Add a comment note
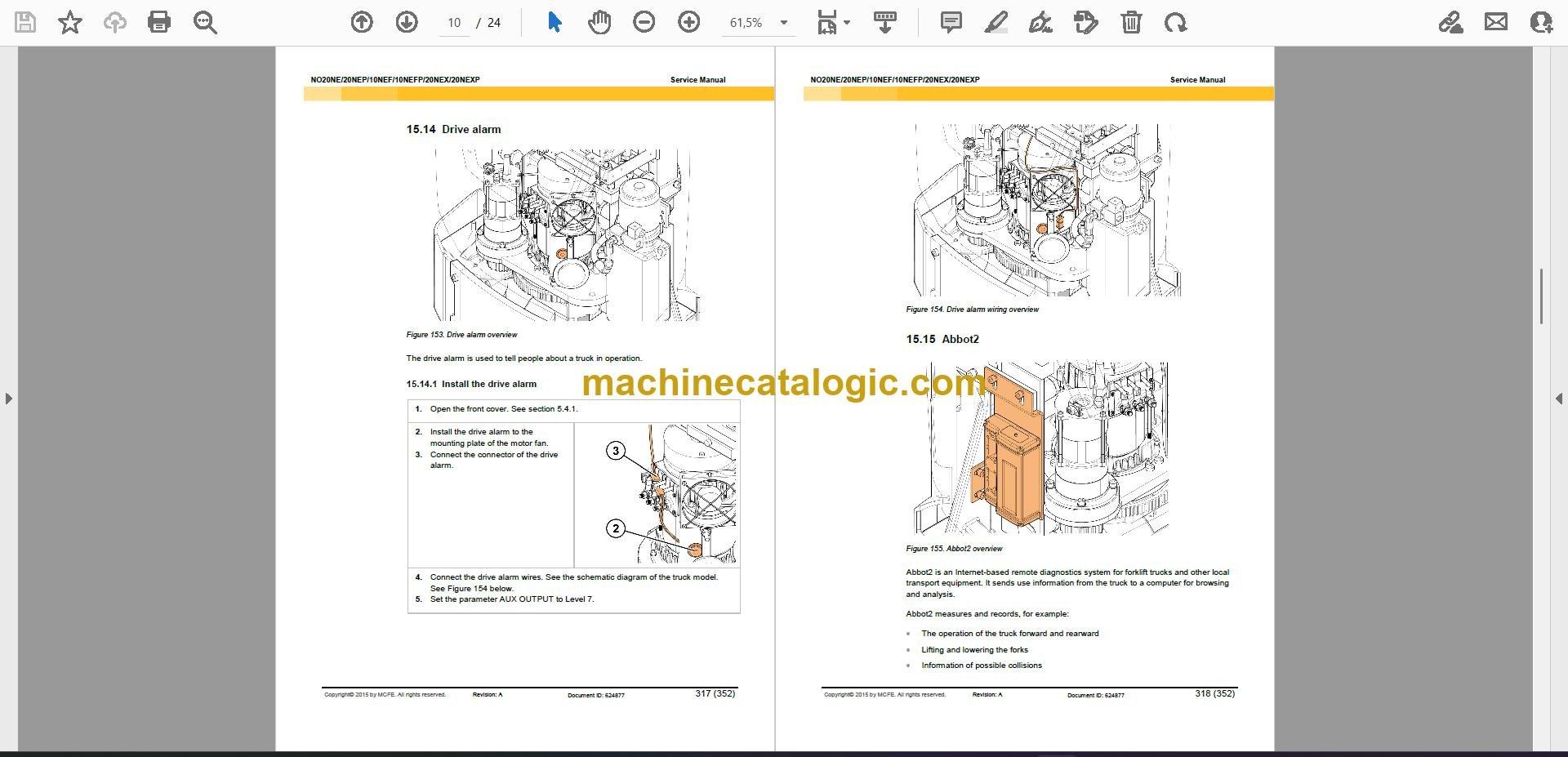This screenshot has width=1568, height=757. (951, 22)
